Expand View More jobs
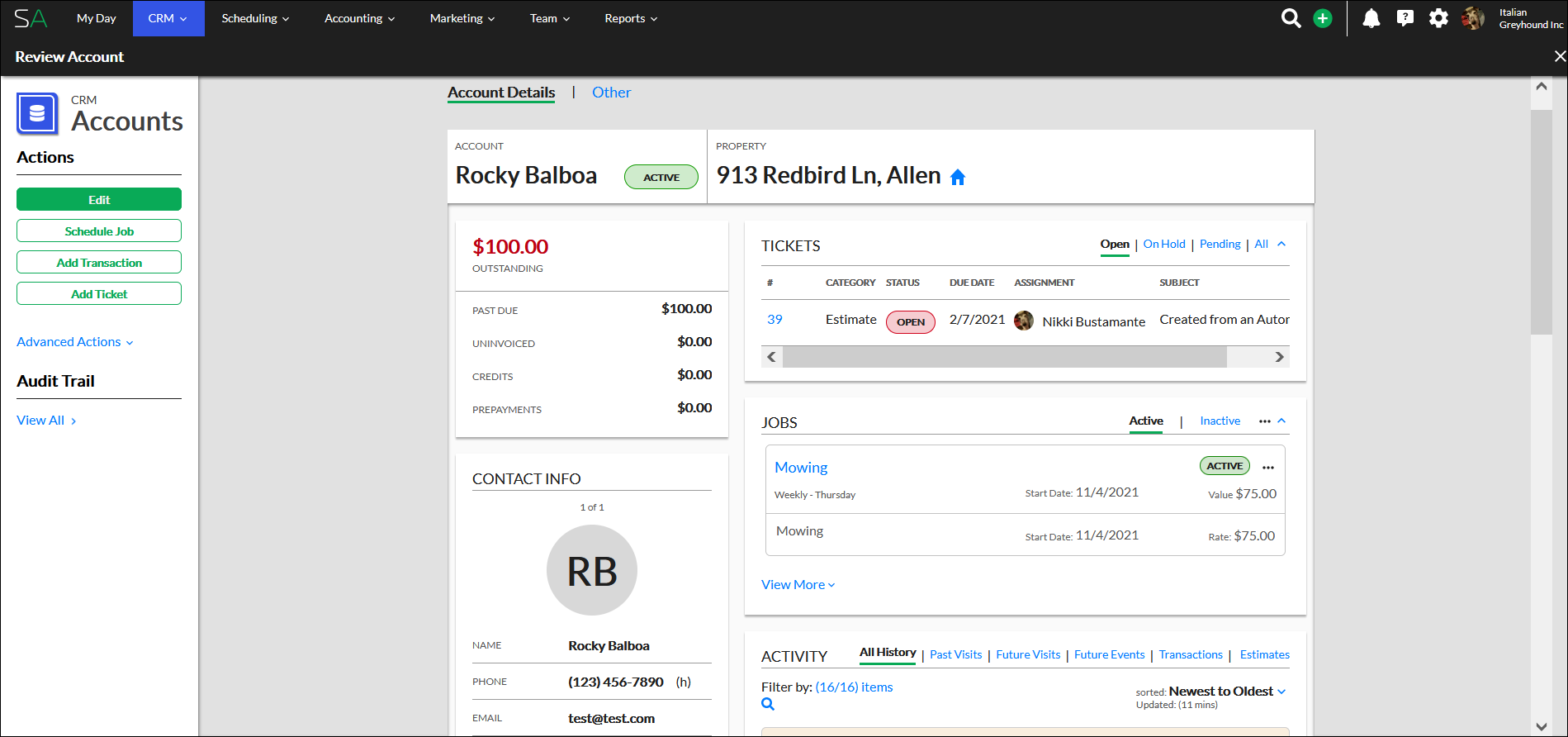The width and height of the screenshot is (1568, 737). pos(798,585)
